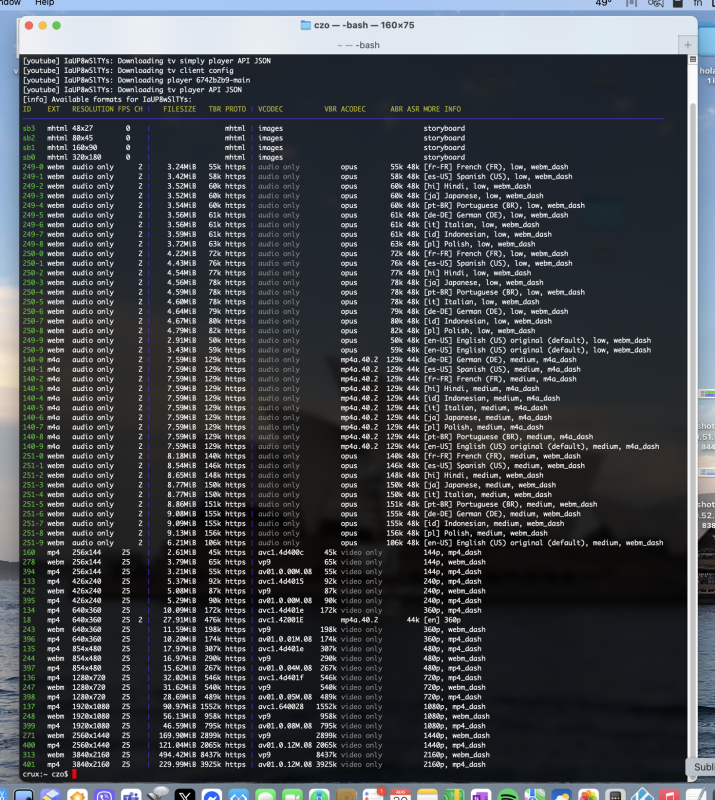Close the czo bash terminal window

tap(29, 26)
